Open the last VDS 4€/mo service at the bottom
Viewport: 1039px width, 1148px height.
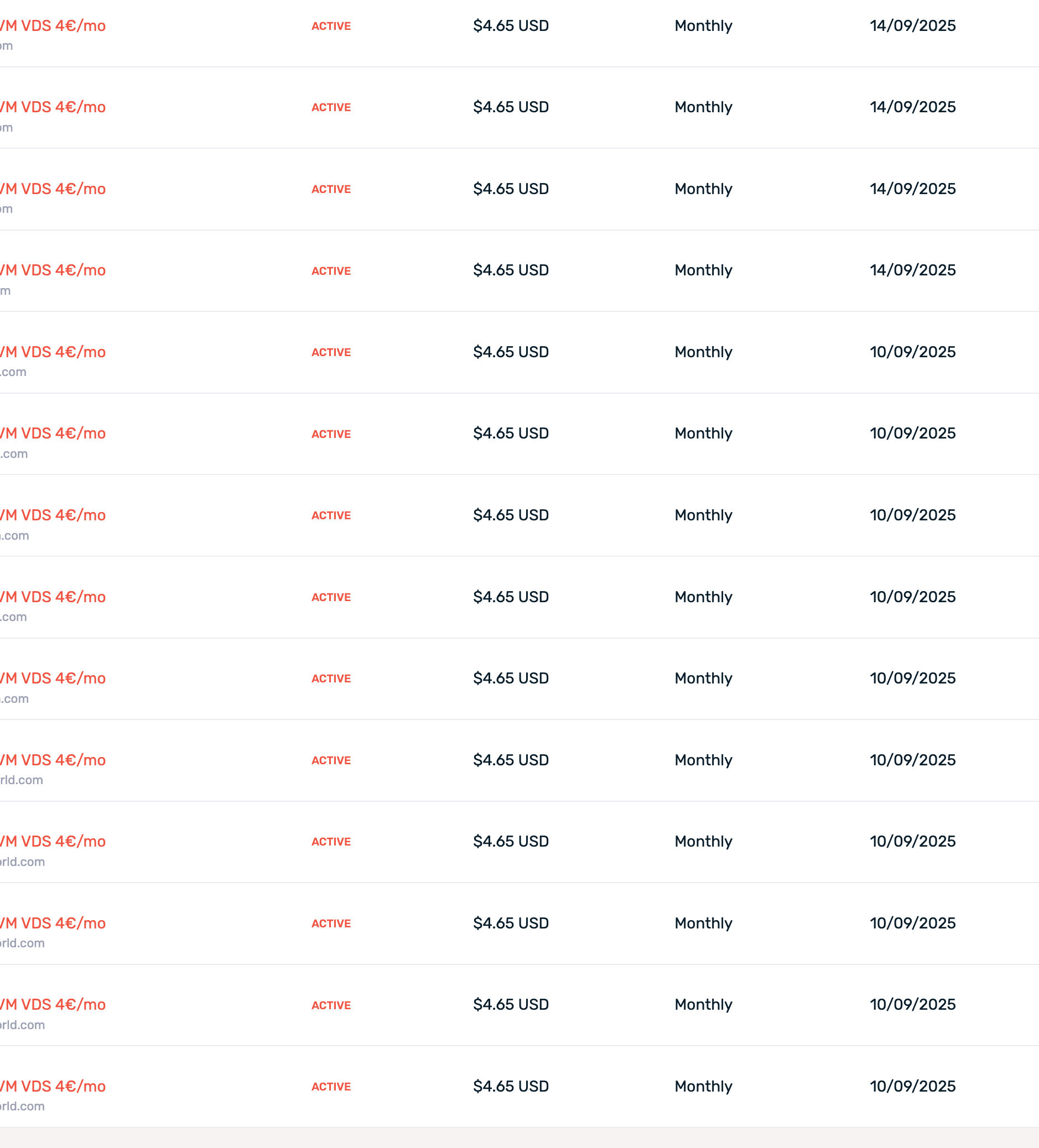(53, 1087)
